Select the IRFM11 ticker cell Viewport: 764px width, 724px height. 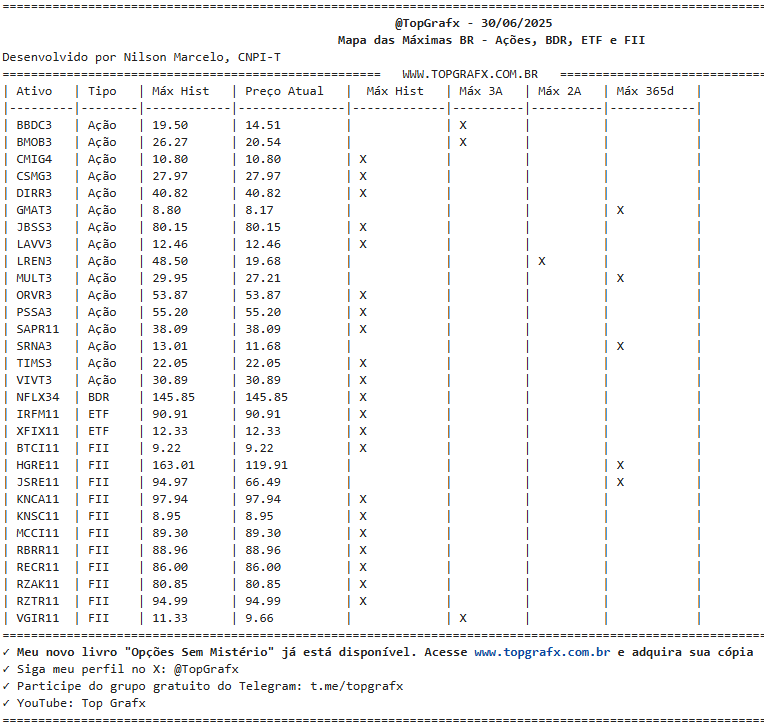(38, 415)
